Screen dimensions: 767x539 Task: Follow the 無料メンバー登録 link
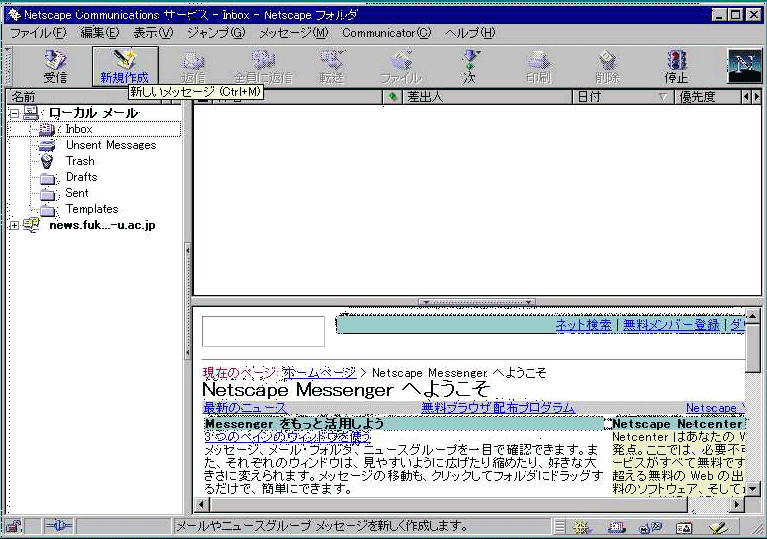click(x=671, y=325)
